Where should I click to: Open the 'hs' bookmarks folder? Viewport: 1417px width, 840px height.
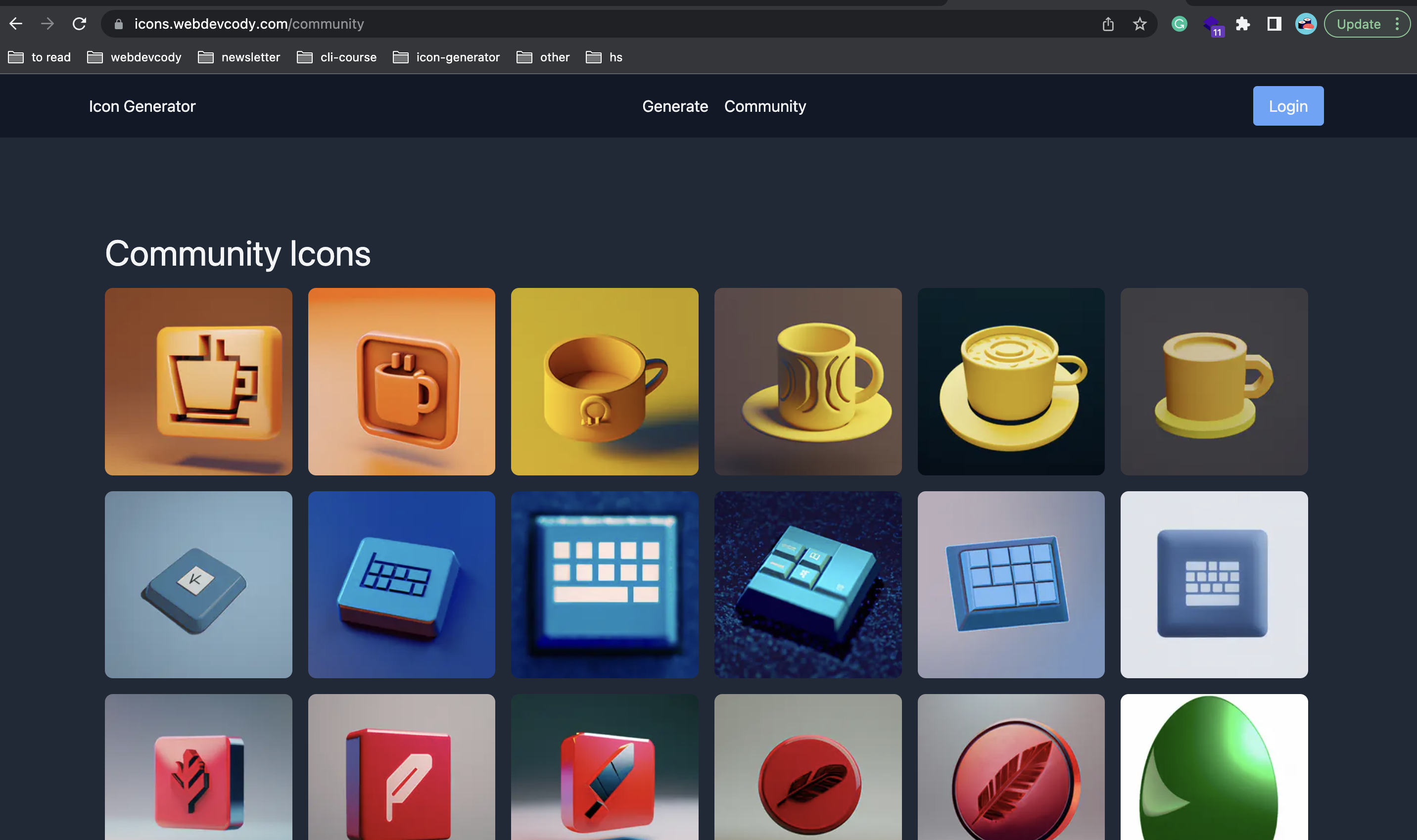coord(604,57)
